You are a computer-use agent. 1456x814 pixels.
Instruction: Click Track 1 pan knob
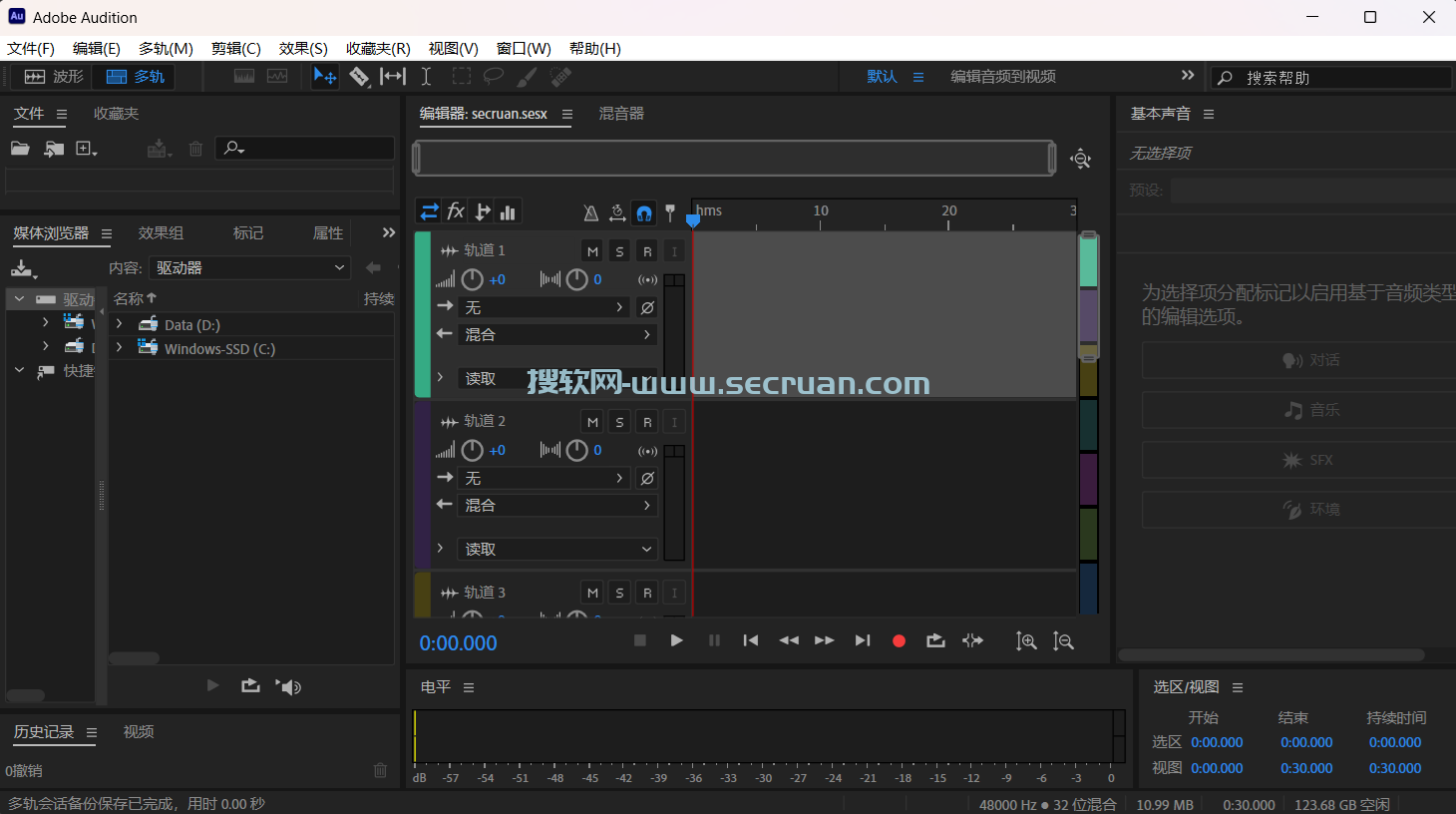click(577, 280)
